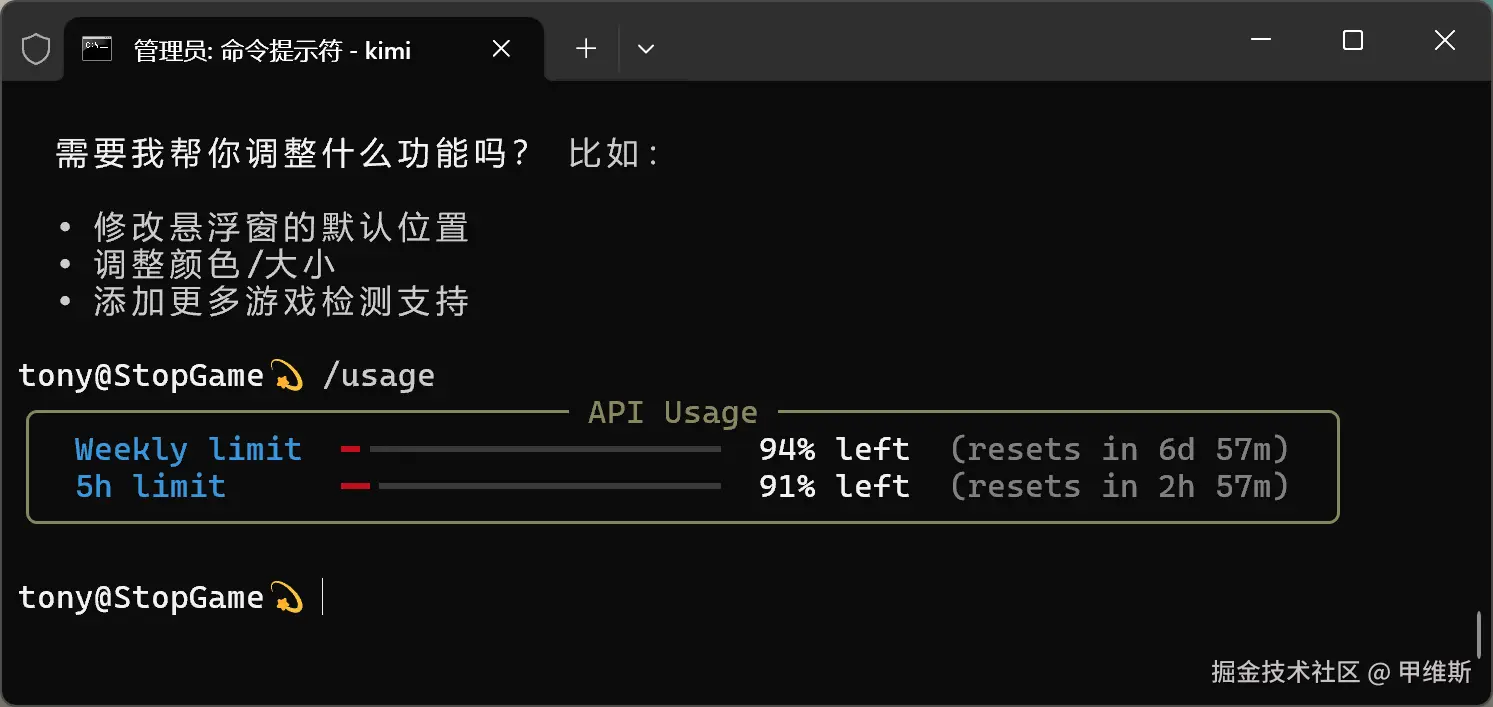Click the command prompt icon on kimi tab
The width and height of the screenshot is (1493, 707).
[96, 49]
